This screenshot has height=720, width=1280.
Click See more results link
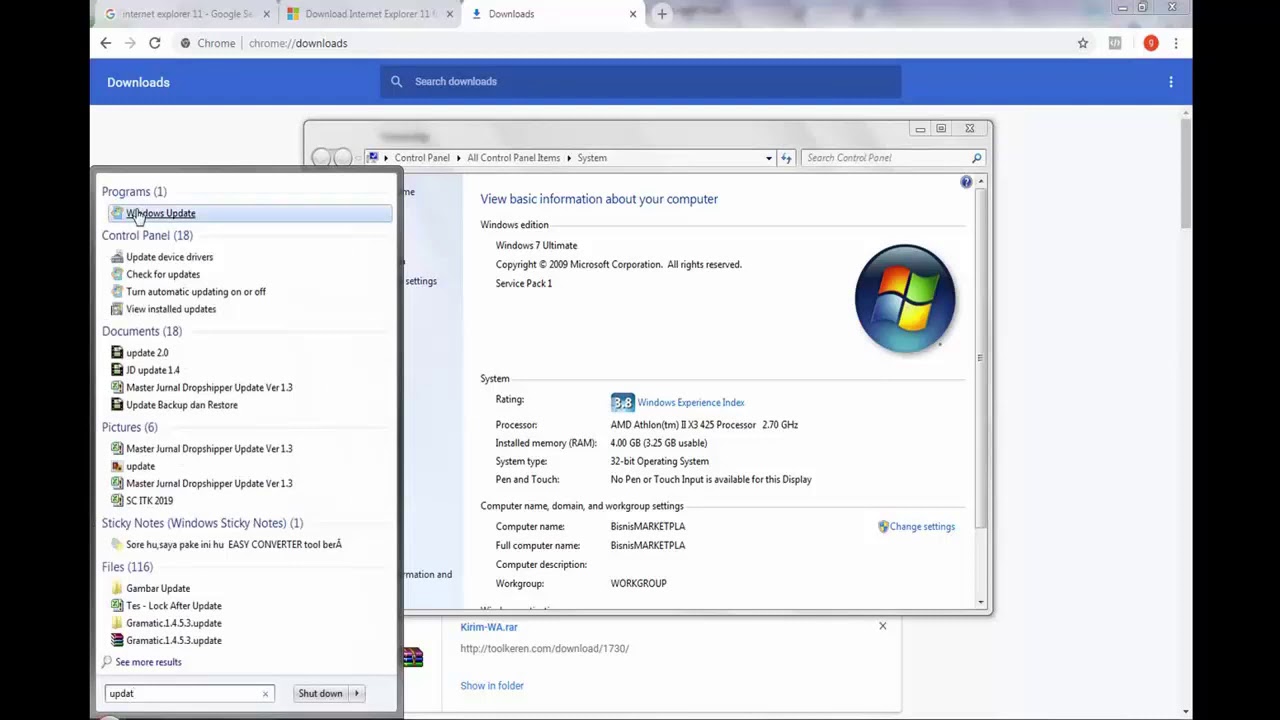(148, 662)
